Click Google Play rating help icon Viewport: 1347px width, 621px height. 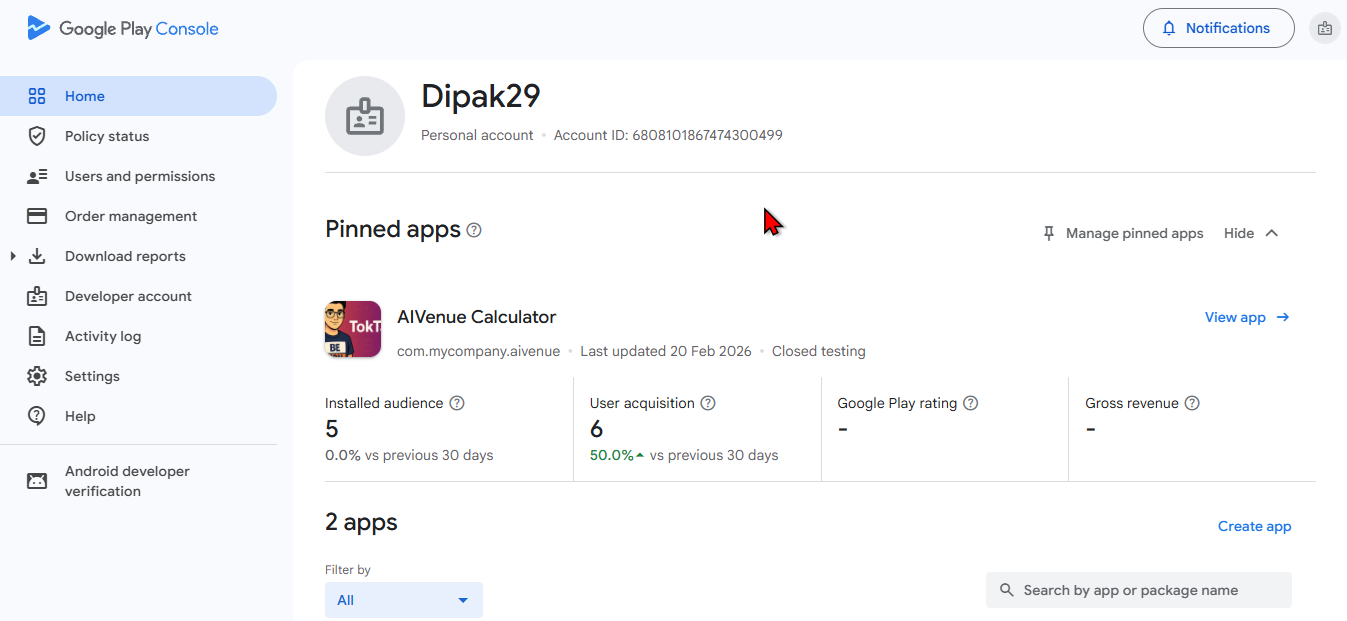(x=970, y=403)
